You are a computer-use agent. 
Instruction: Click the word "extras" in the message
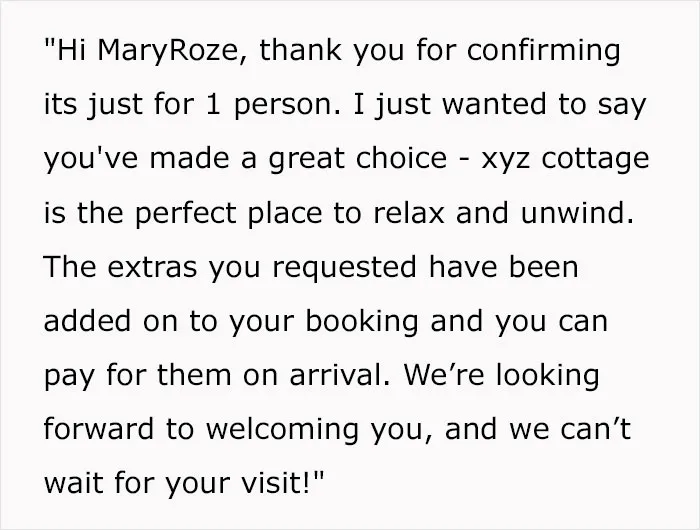(152, 267)
